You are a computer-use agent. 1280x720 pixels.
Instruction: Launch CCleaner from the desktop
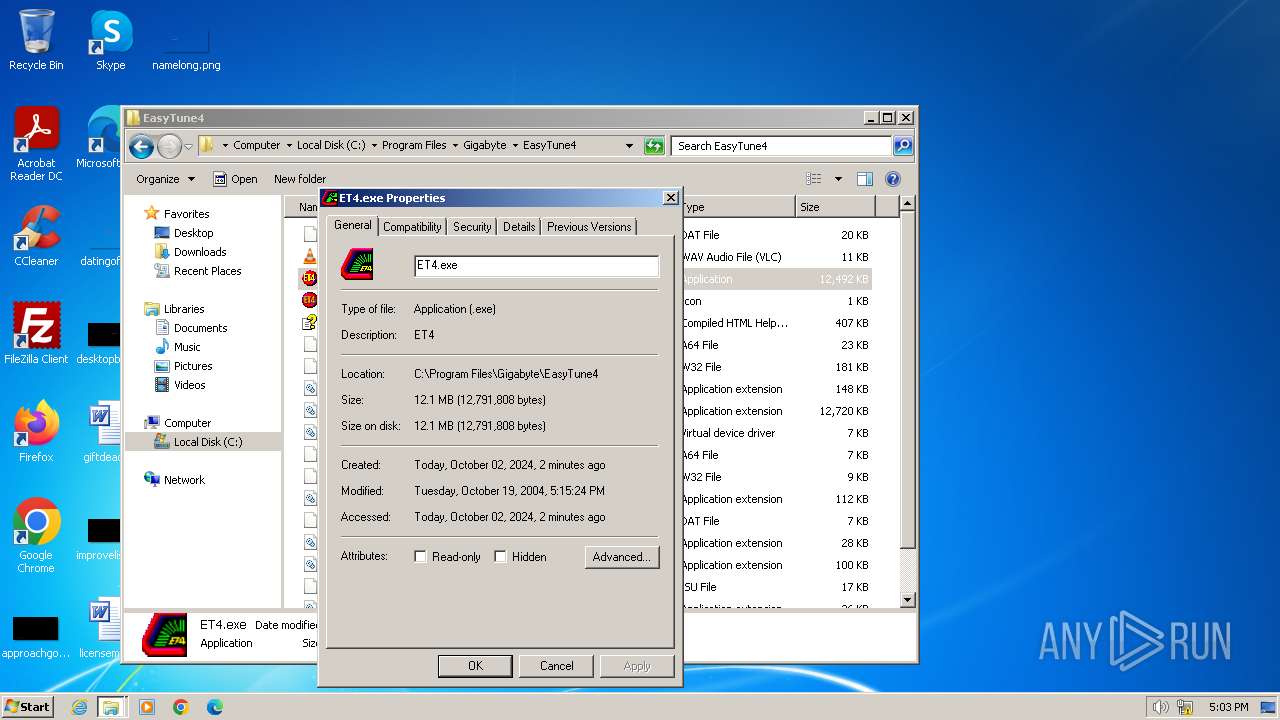click(x=36, y=235)
